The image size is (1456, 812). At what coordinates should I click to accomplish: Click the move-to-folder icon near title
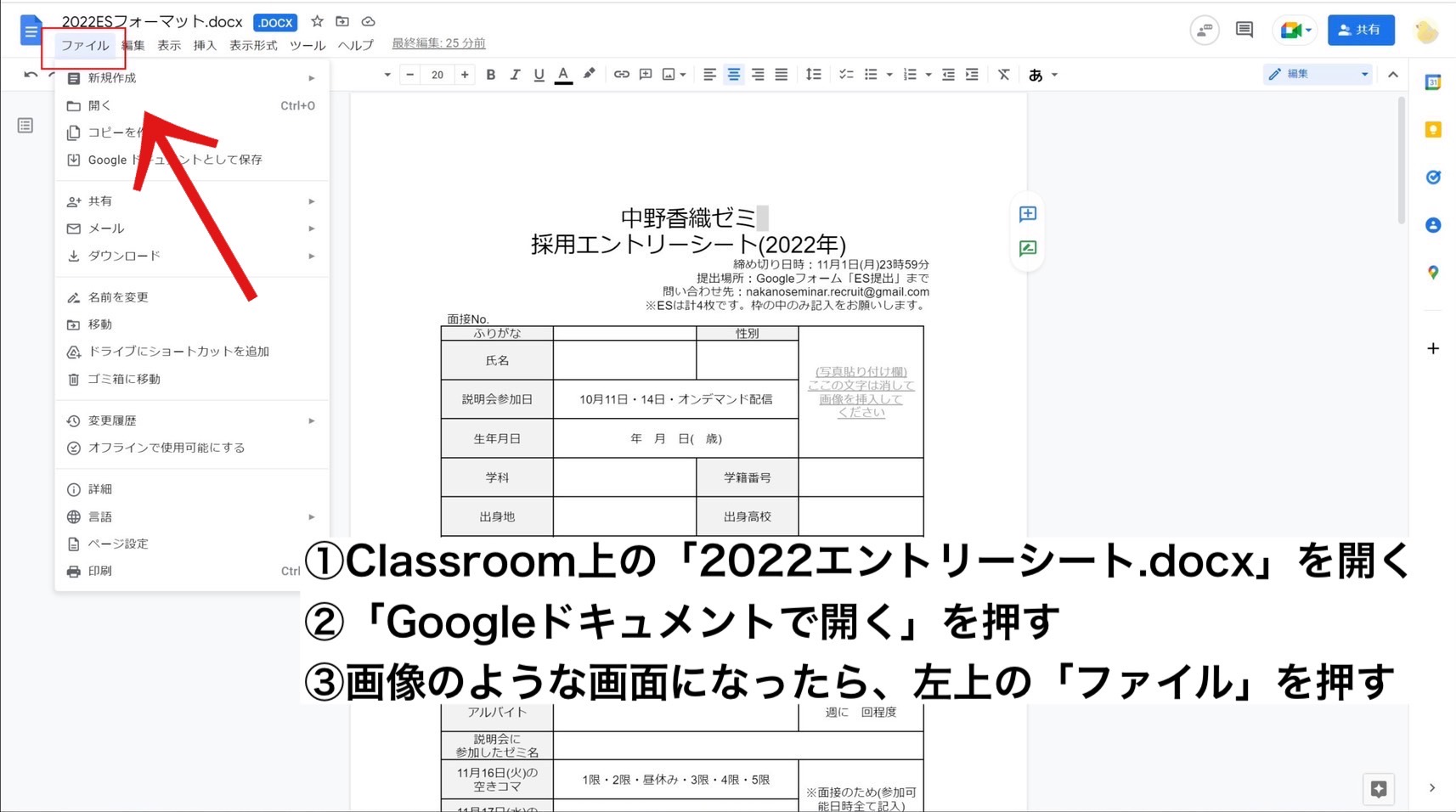(342, 21)
